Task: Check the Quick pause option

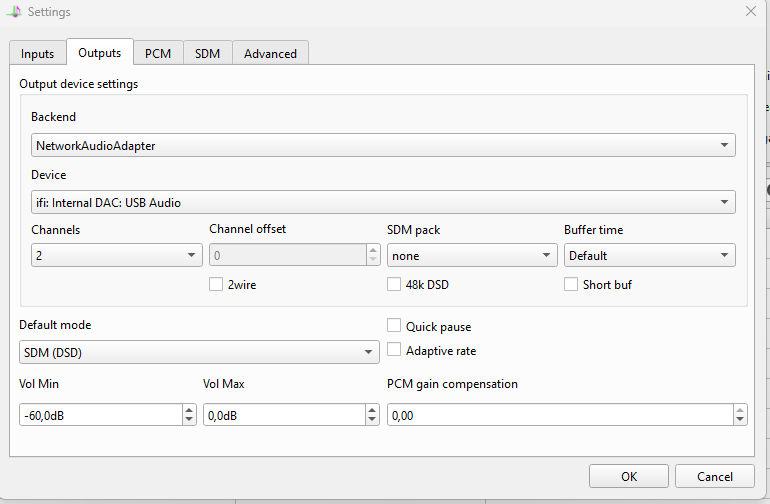Action: coord(394,326)
